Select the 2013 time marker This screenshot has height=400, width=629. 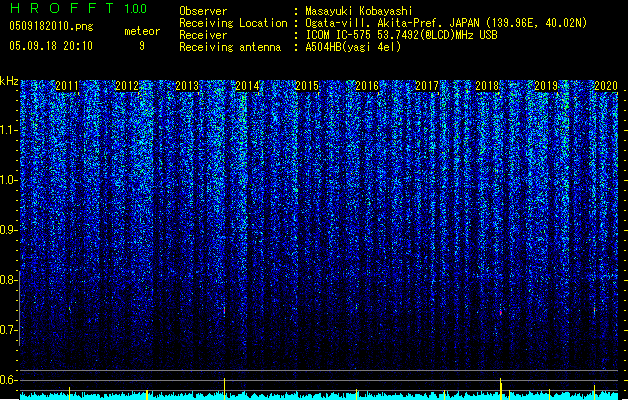(x=187, y=86)
